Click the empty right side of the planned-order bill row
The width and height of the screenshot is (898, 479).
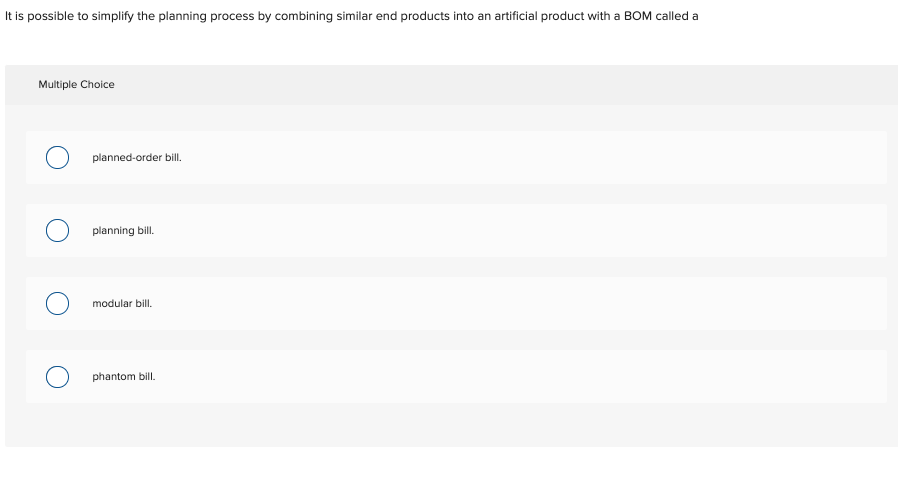(600, 158)
